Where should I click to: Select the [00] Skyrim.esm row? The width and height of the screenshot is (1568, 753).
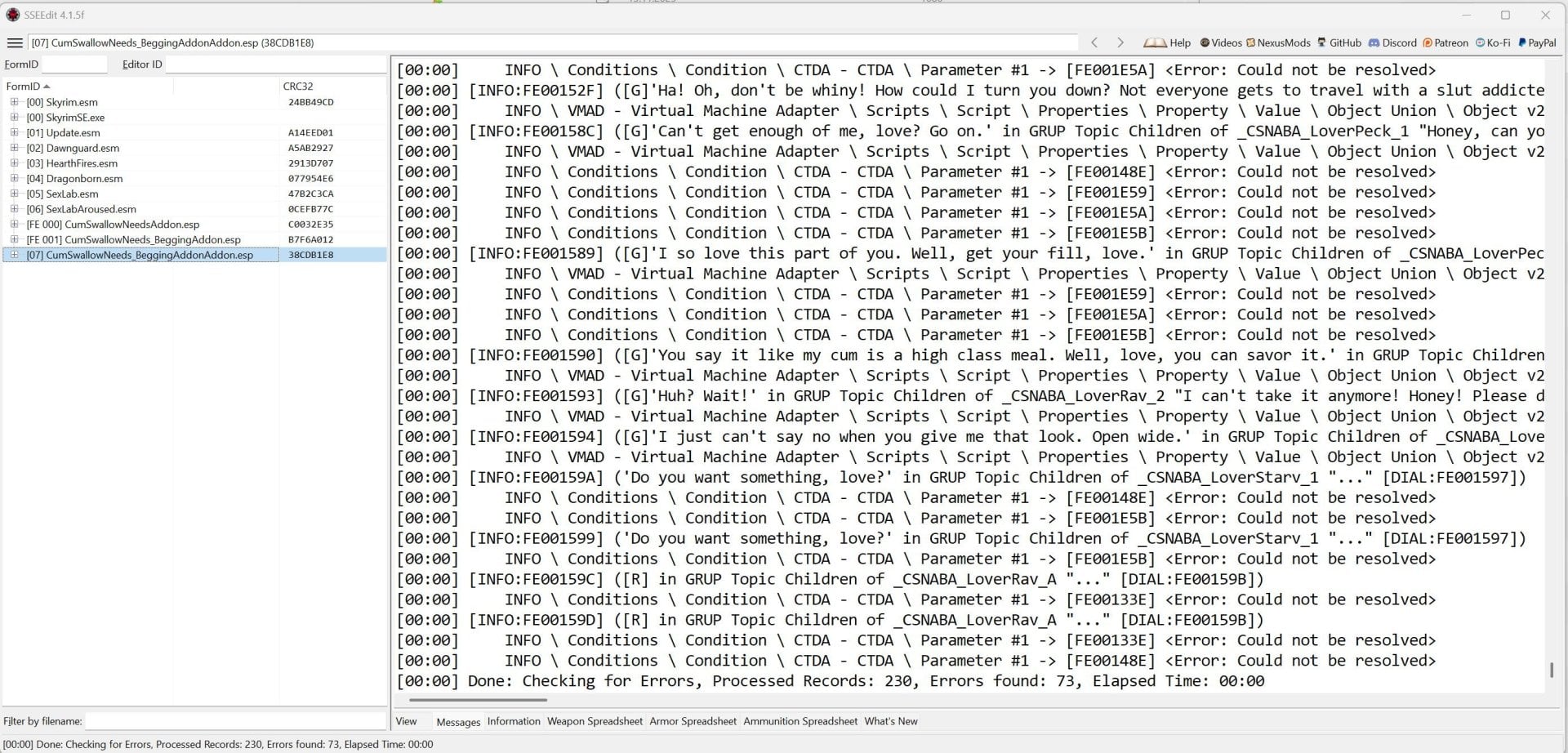coord(194,102)
